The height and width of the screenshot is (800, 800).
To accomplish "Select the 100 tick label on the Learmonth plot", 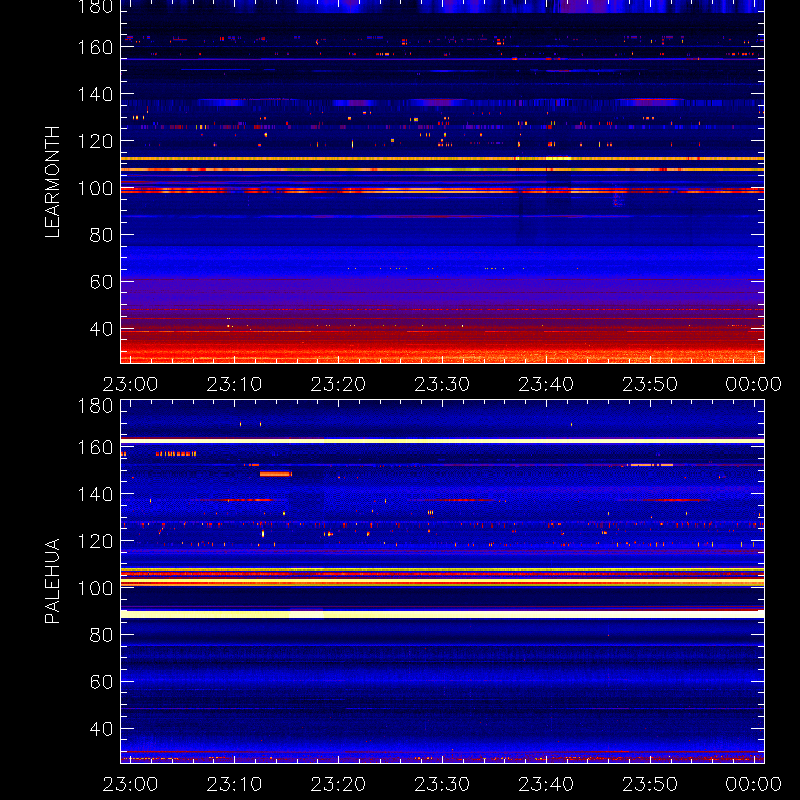I will pos(95,188).
